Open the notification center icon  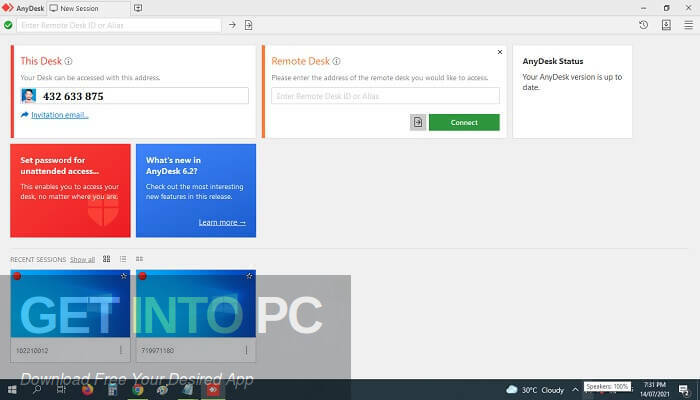pyautogui.click(x=683, y=390)
